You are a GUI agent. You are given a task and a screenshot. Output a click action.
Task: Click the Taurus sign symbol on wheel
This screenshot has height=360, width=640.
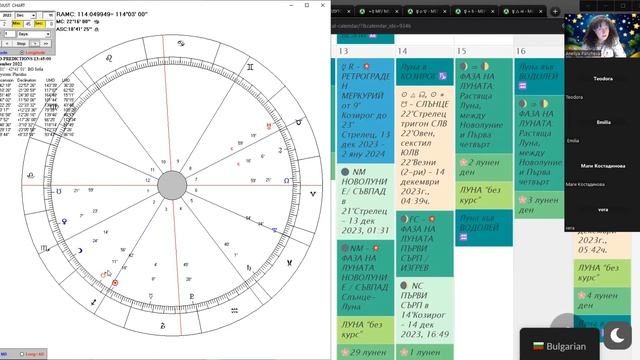coord(299,122)
